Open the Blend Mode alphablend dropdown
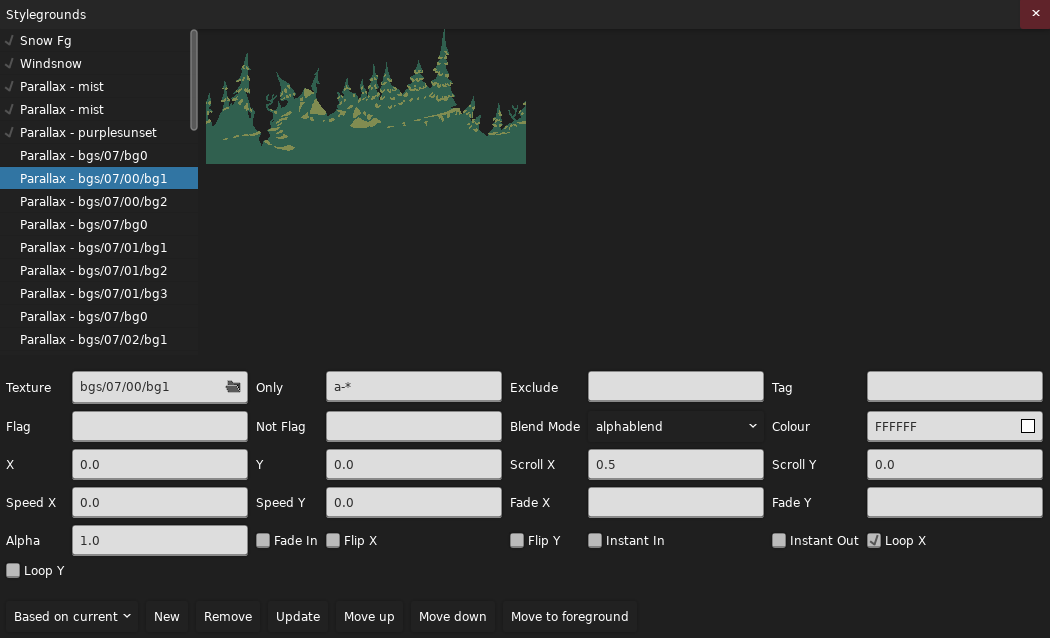The image size is (1050, 638). (x=676, y=426)
